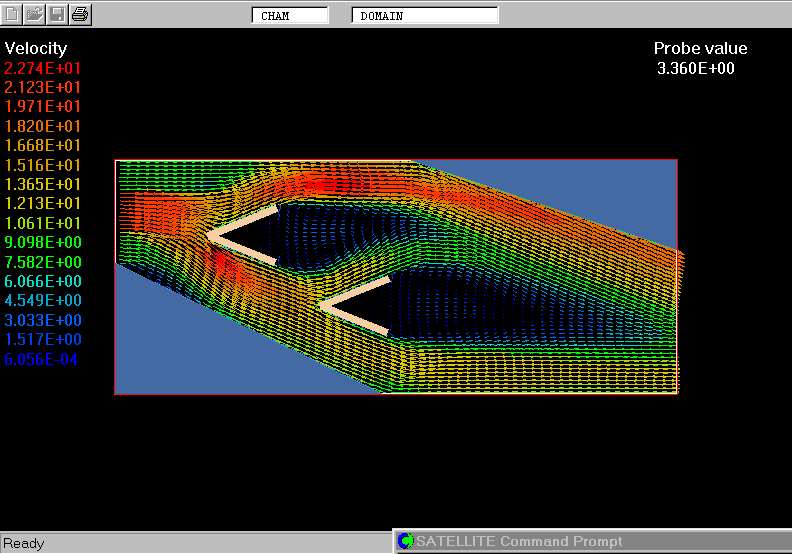Select the orange 1.820E+01 legend entry
Viewport: 792px width, 554px height.
click(x=43, y=126)
